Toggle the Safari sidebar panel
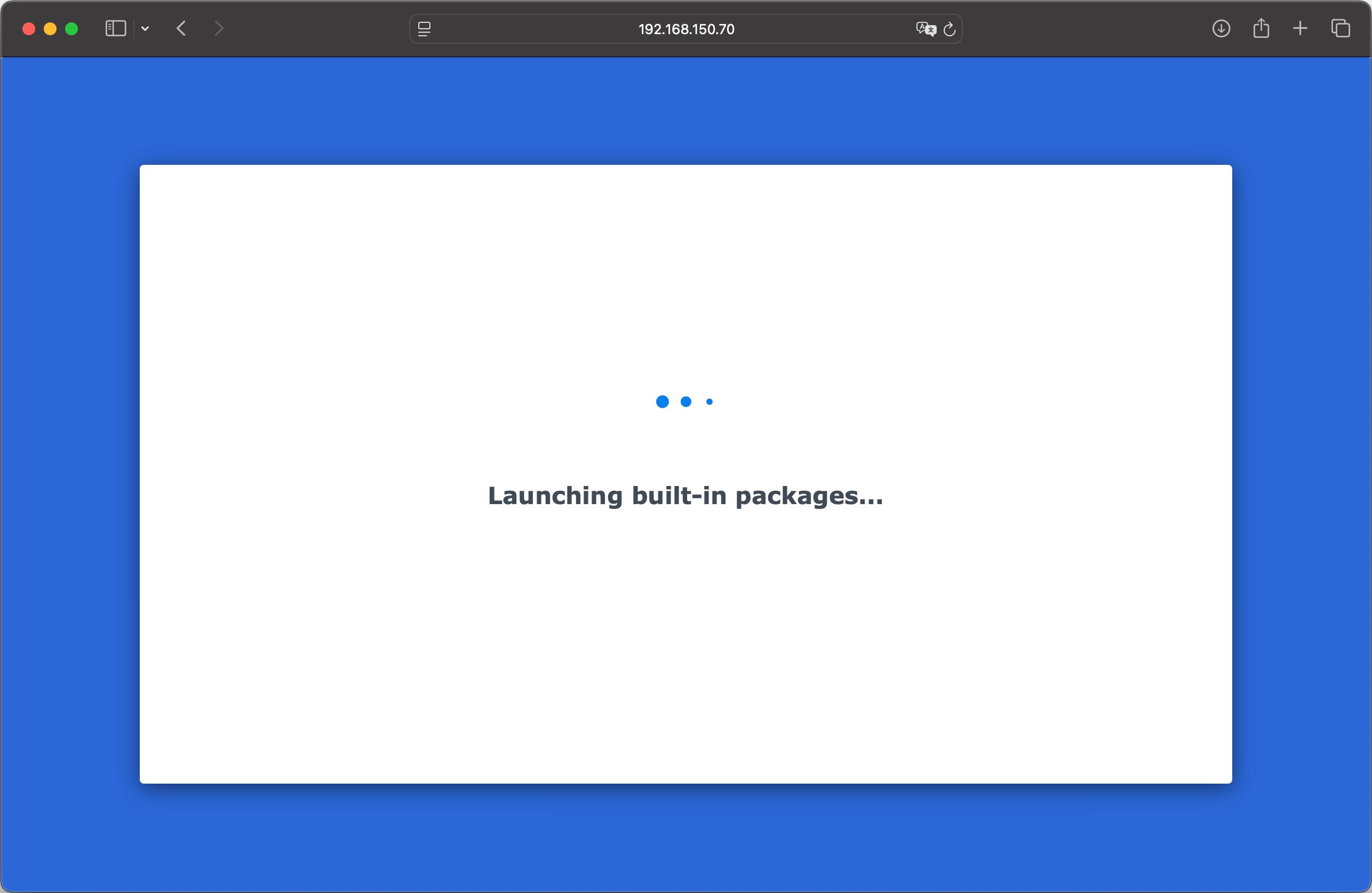1372x893 pixels. 115,28
